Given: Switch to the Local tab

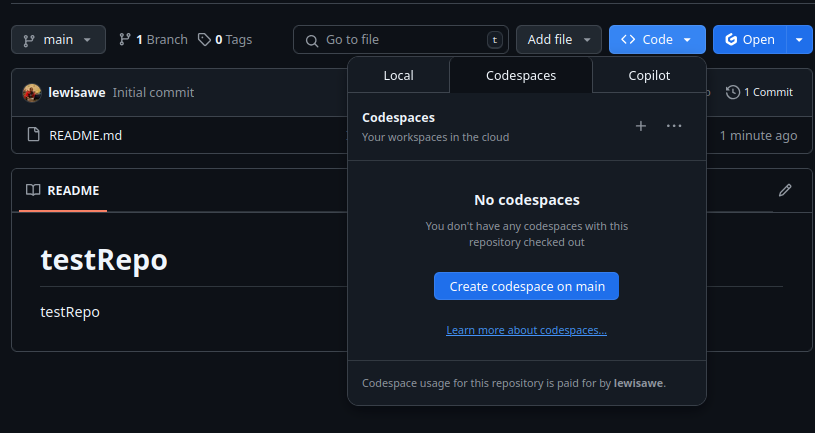Looking at the screenshot, I should (x=399, y=75).
